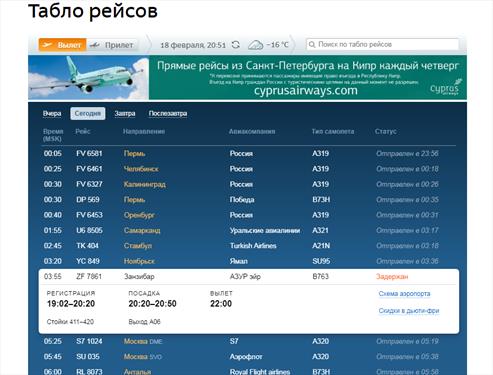Click the Royal Flight airlines cell
Image resolution: width=493 pixels, height=375 pixels.
(x=260, y=371)
